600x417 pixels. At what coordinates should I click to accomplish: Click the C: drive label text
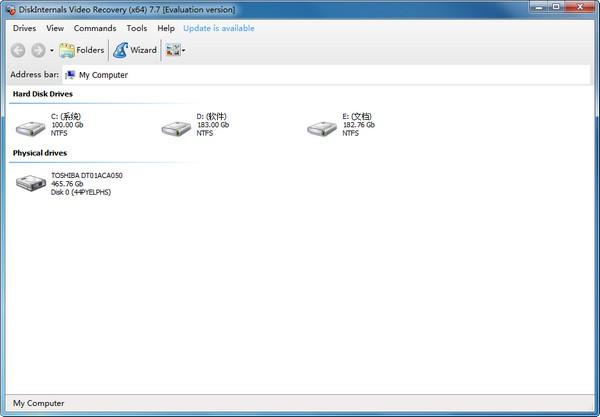(x=66, y=116)
